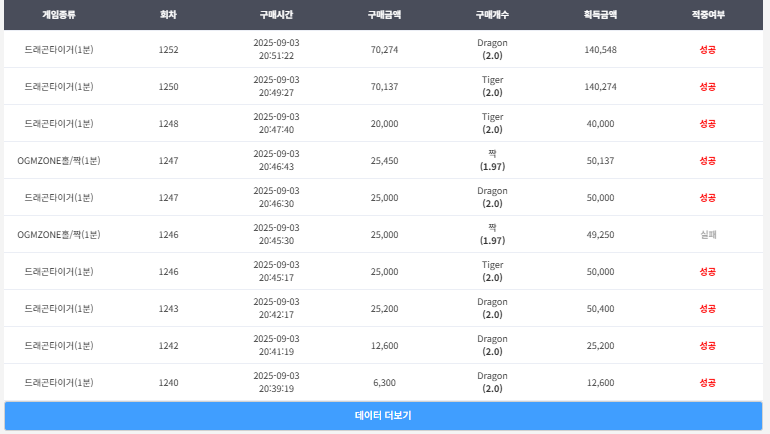Click Tiger (2.0) pick in round 1248
This screenshot has width=770, height=434.
493,123
